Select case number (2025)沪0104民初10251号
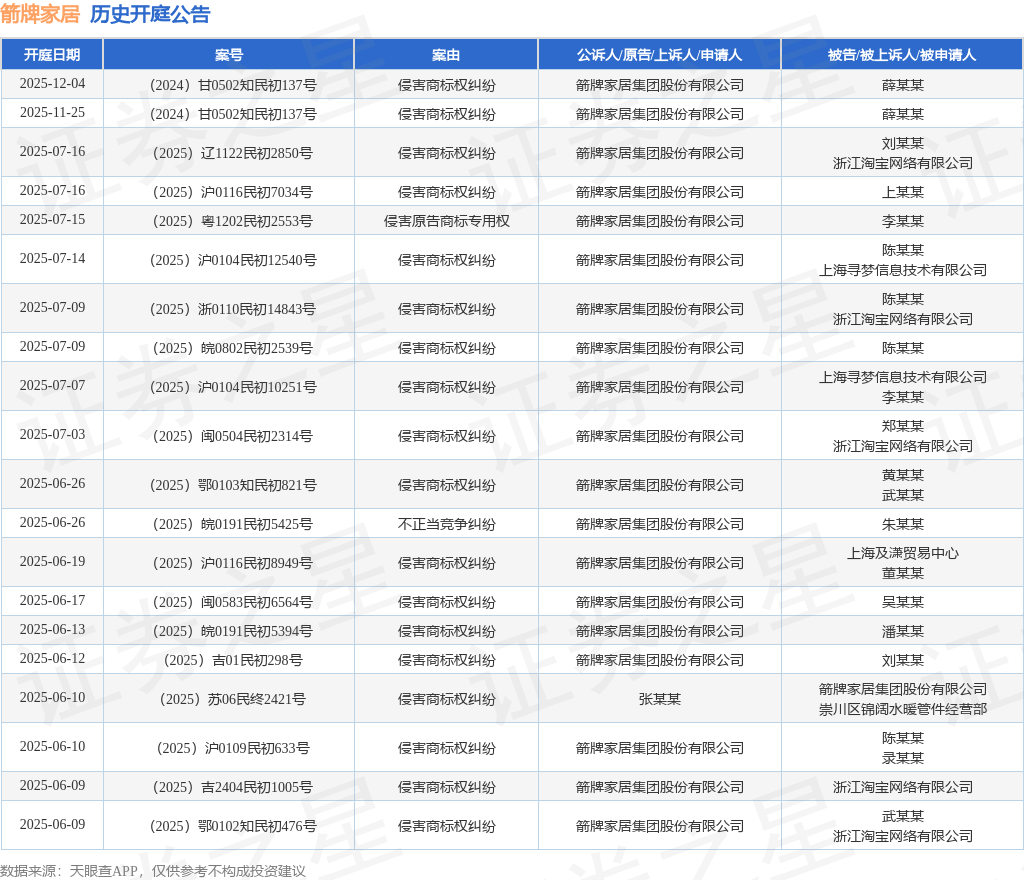1024x880 pixels. pyautogui.click(x=233, y=387)
